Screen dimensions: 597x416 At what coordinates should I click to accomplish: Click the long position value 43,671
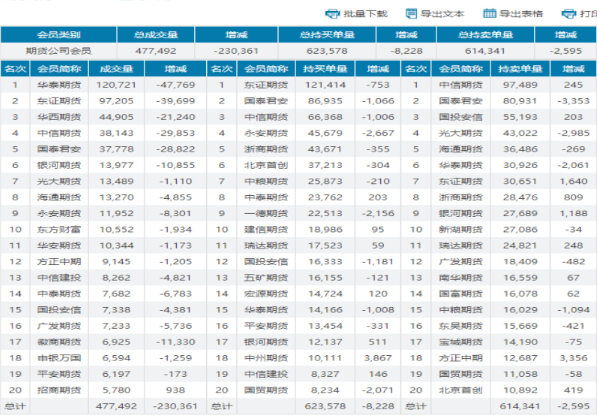[325, 149]
